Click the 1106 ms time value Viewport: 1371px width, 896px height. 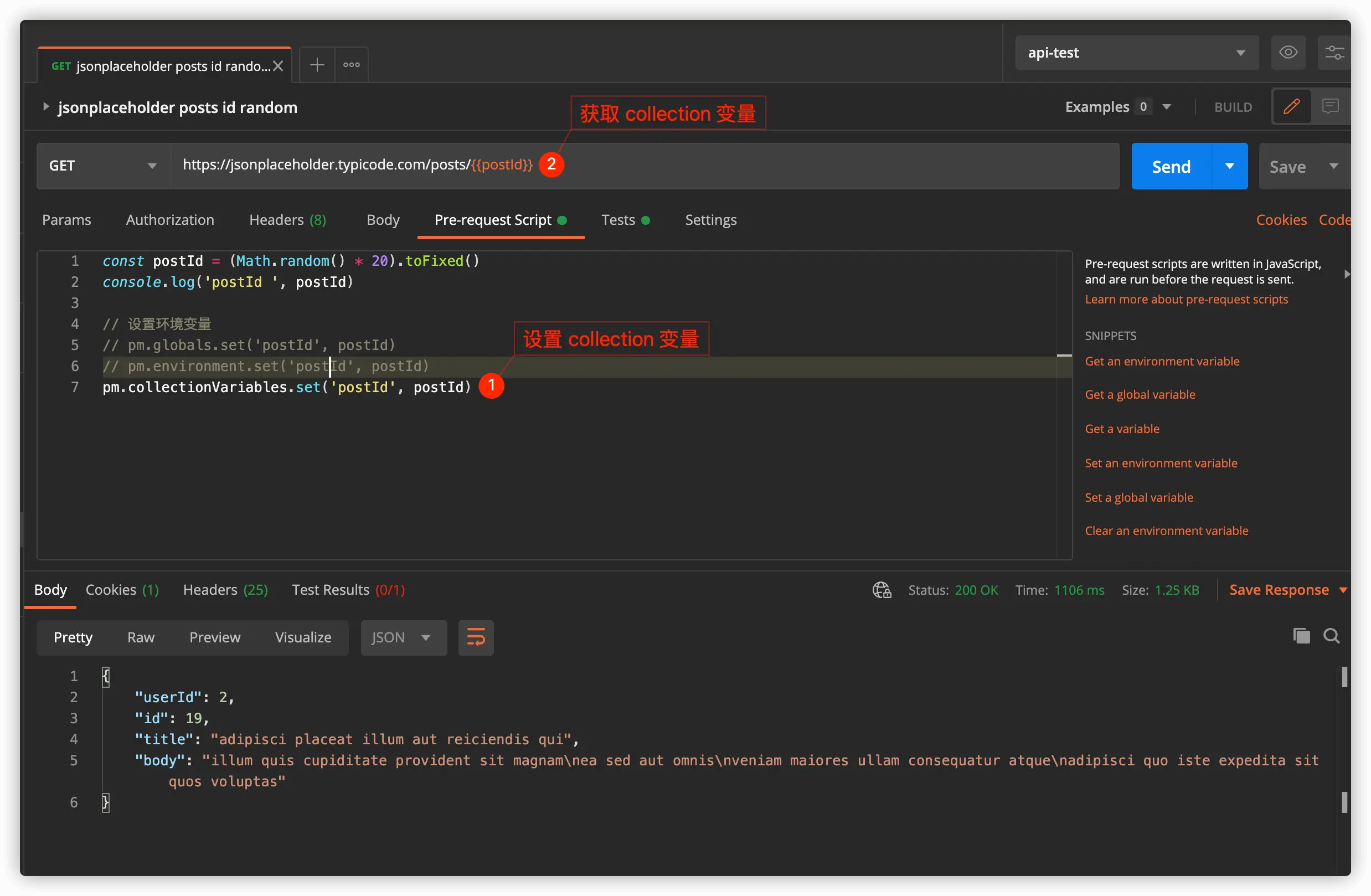pyautogui.click(x=1079, y=590)
